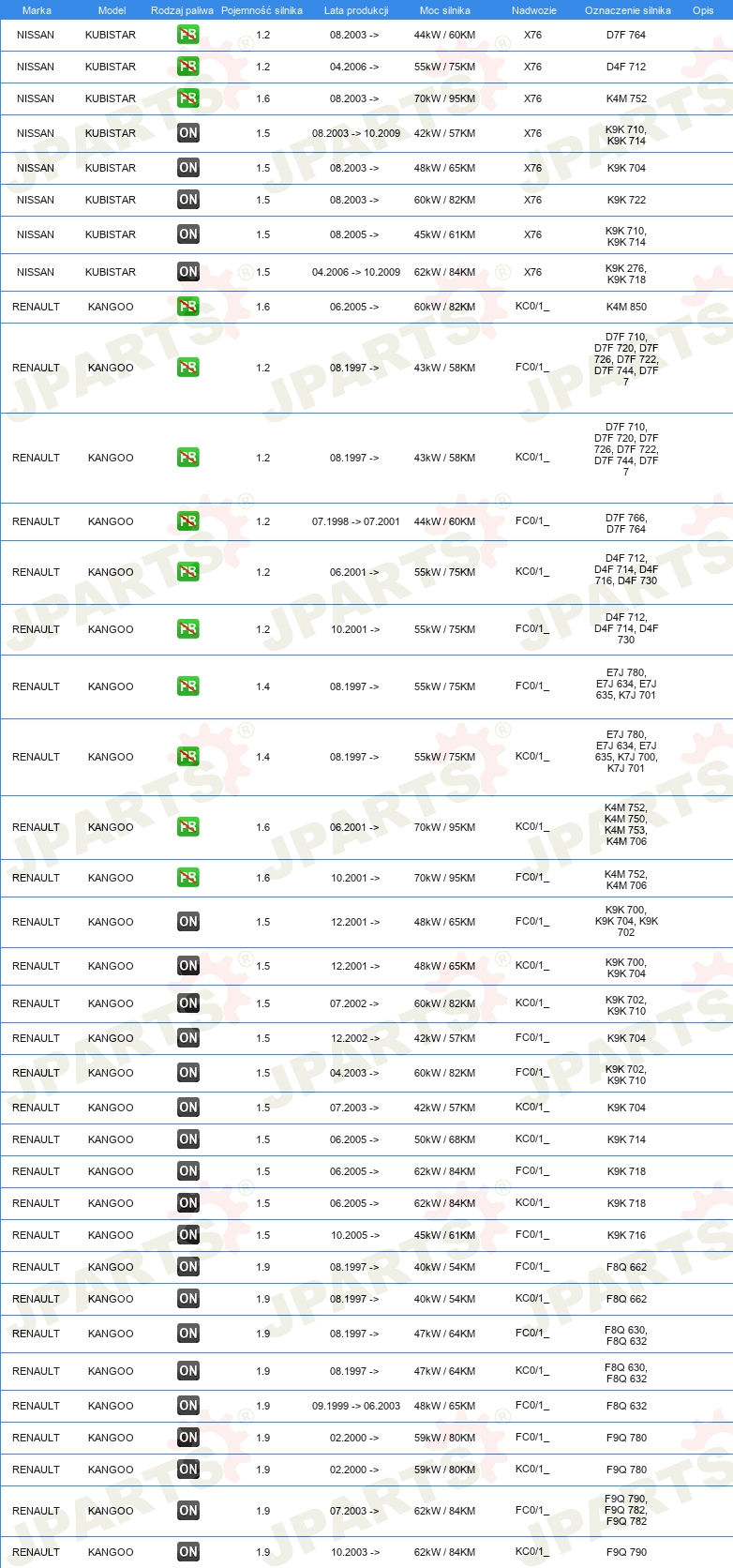Click production date 10.2005 ->

click(x=355, y=1235)
